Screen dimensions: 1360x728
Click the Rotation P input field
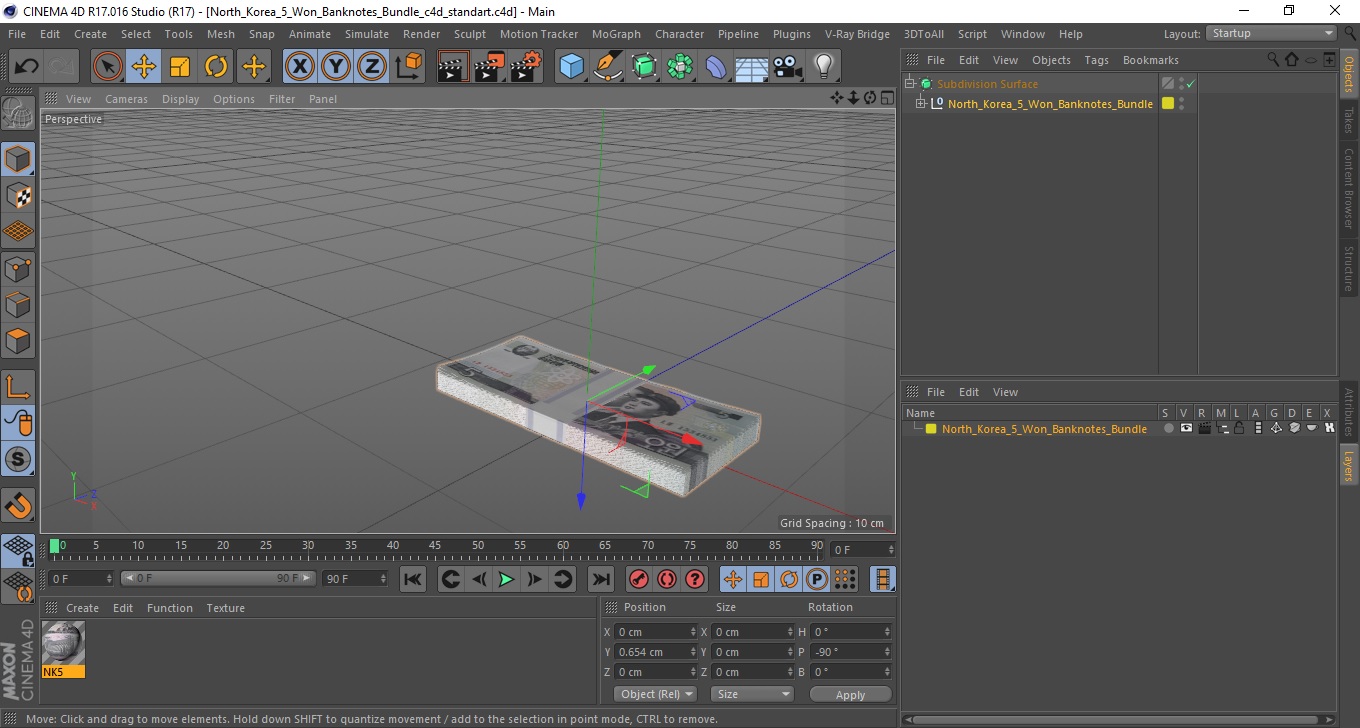pyautogui.click(x=850, y=652)
